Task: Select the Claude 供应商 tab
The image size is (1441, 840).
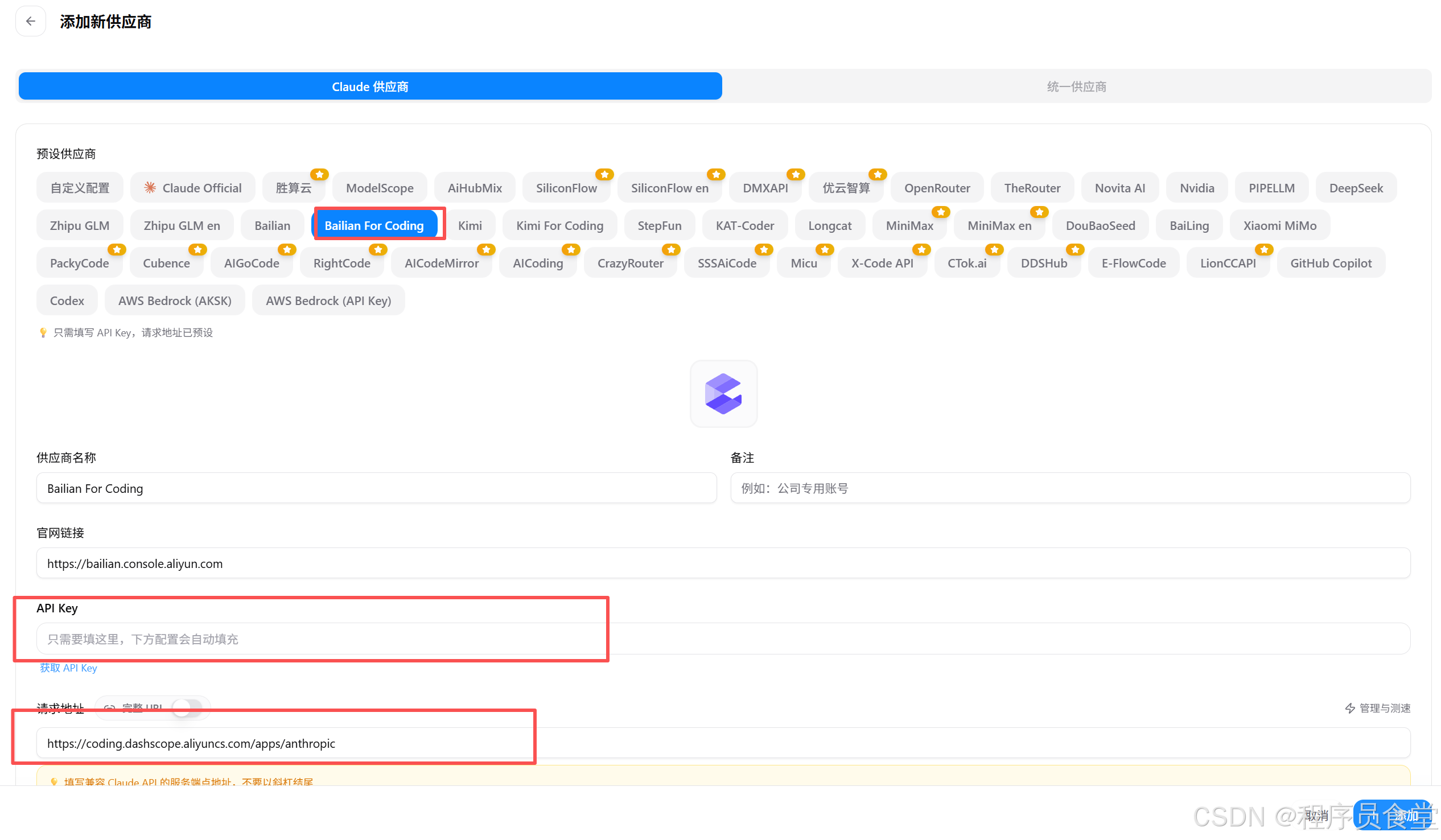Action: (370, 87)
